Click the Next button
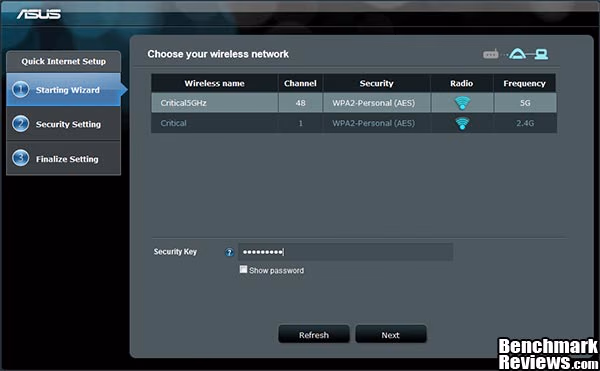The image size is (600, 371). 391,335
